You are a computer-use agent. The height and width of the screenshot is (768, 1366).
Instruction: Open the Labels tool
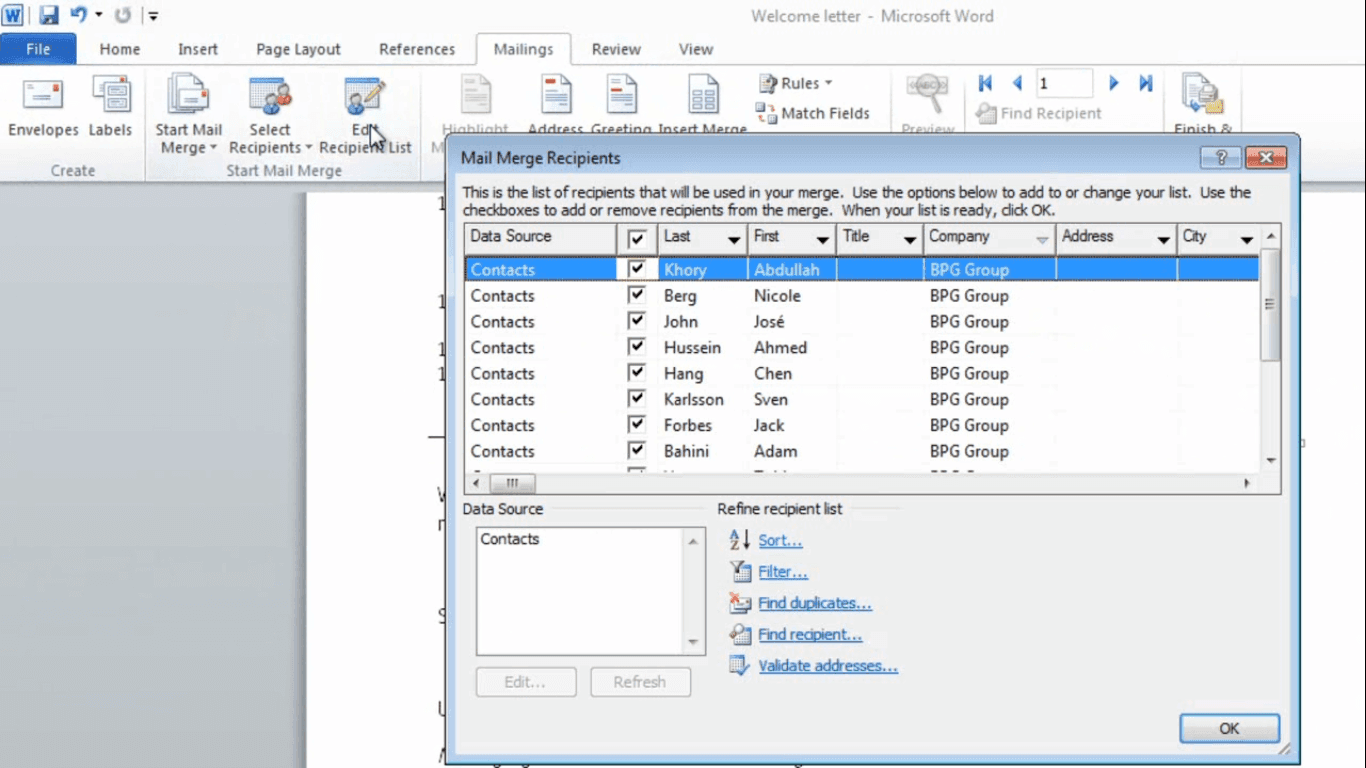[110, 107]
